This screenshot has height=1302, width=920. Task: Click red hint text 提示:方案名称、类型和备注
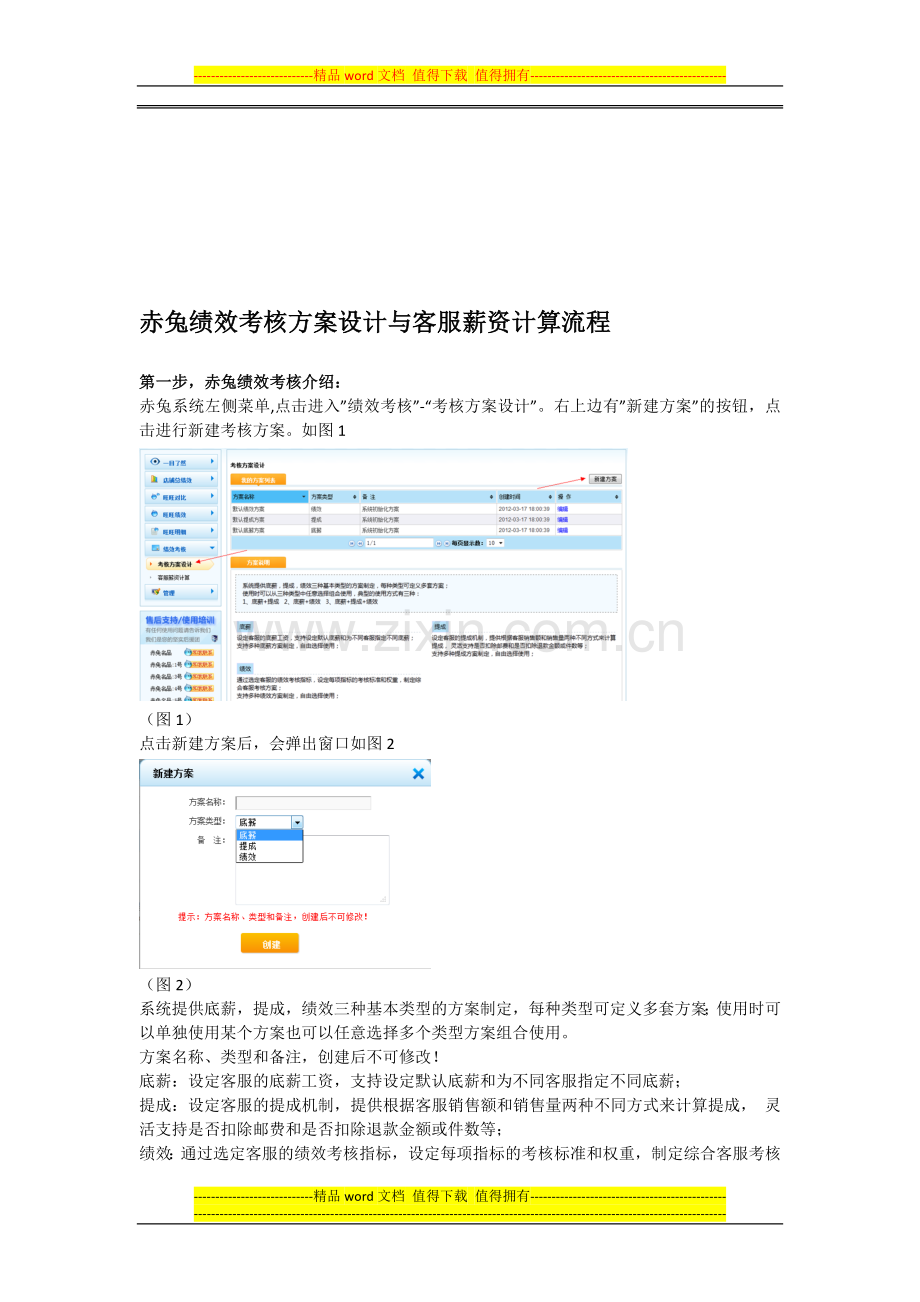tap(273, 916)
